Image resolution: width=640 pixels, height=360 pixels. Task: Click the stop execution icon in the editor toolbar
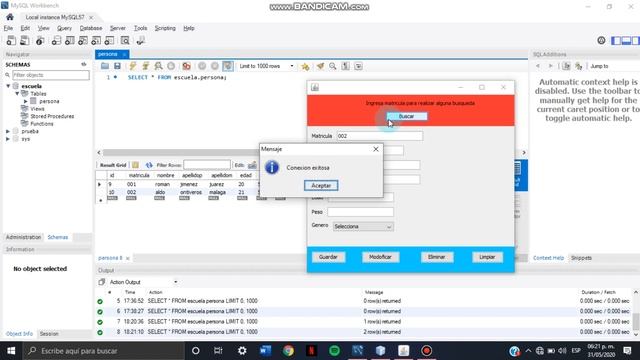171,66
